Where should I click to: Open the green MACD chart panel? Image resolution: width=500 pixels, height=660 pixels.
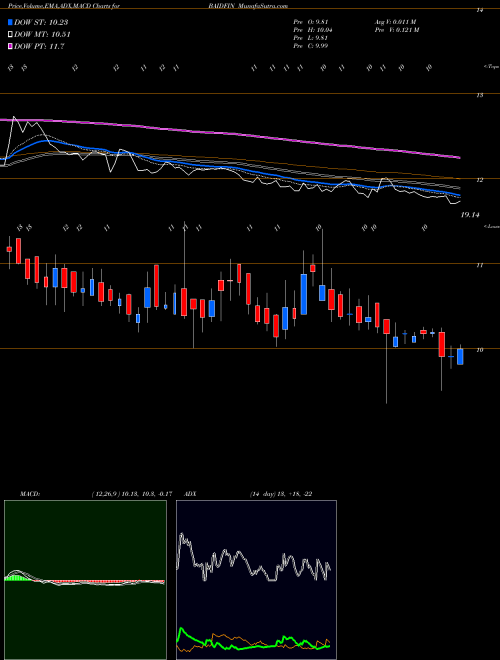point(85,580)
